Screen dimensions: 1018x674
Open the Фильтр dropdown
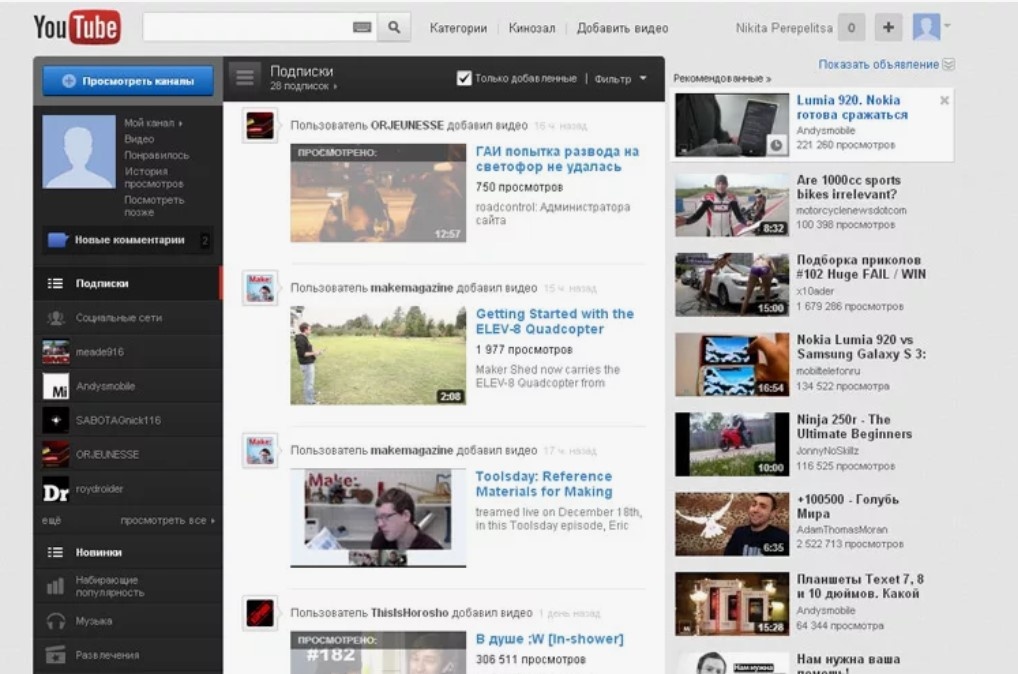pyautogui.click(x=620, y=79)
